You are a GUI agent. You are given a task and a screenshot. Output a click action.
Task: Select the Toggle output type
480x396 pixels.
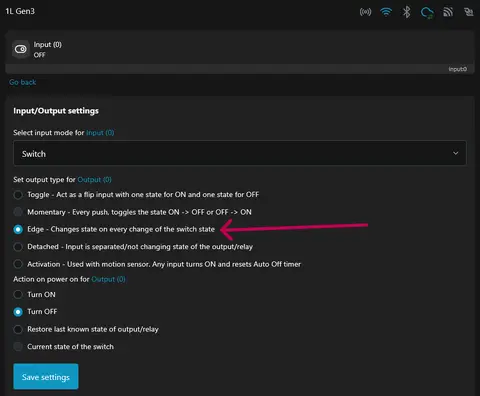coord(18,195)
